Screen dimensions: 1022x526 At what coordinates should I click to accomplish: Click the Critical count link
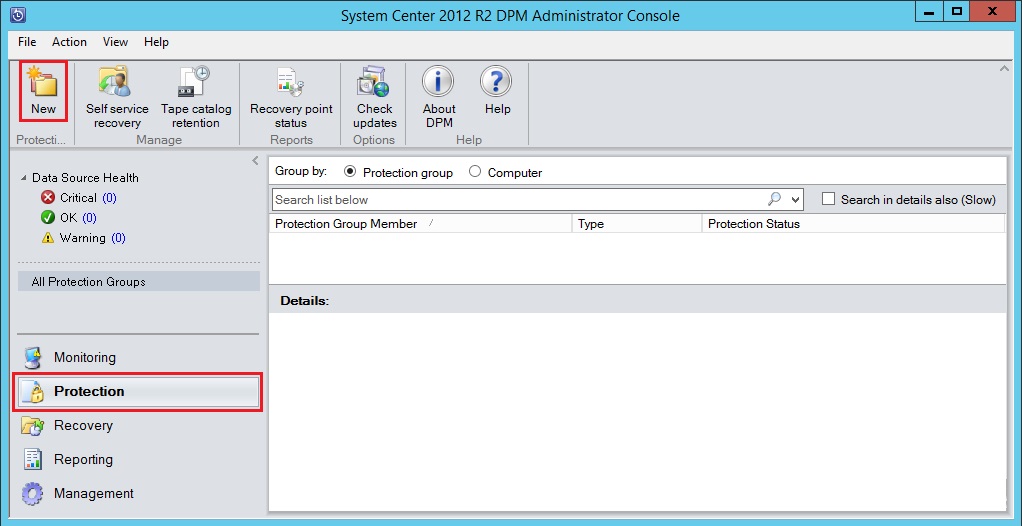109,198
